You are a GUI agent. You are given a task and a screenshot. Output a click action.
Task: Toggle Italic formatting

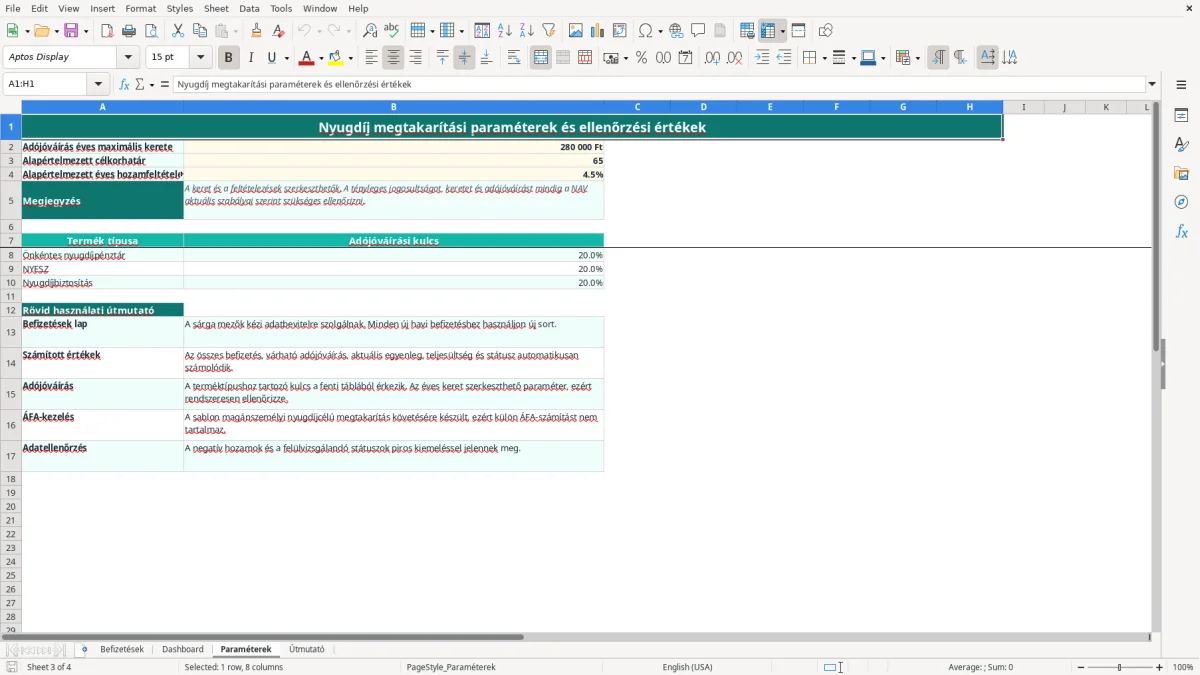pos(250,57)
